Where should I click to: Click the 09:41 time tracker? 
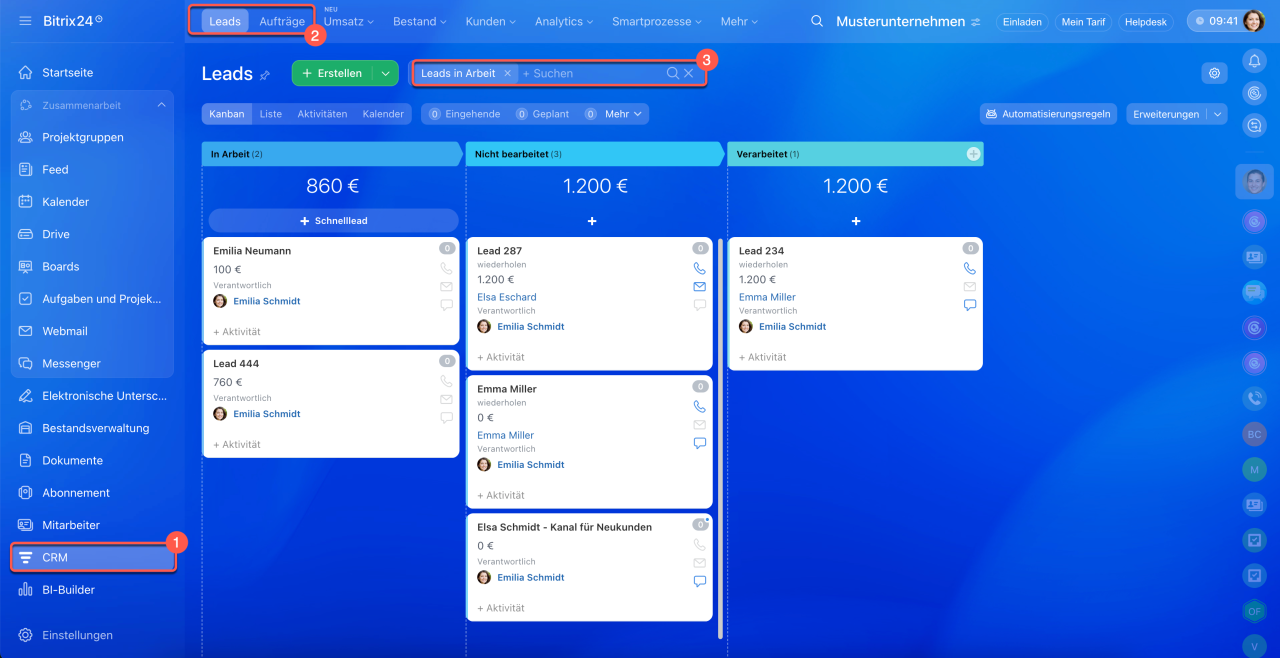point(1215,21)
